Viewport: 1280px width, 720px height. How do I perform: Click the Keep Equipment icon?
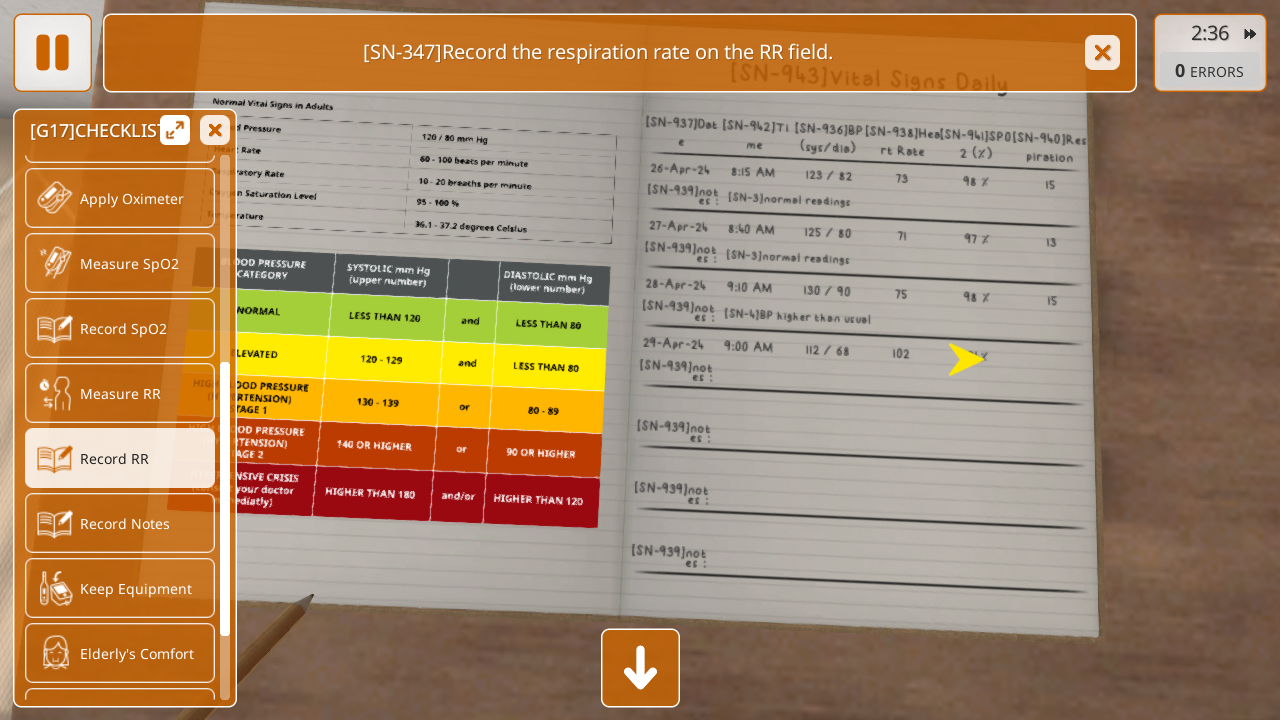(x=55, y=588)
